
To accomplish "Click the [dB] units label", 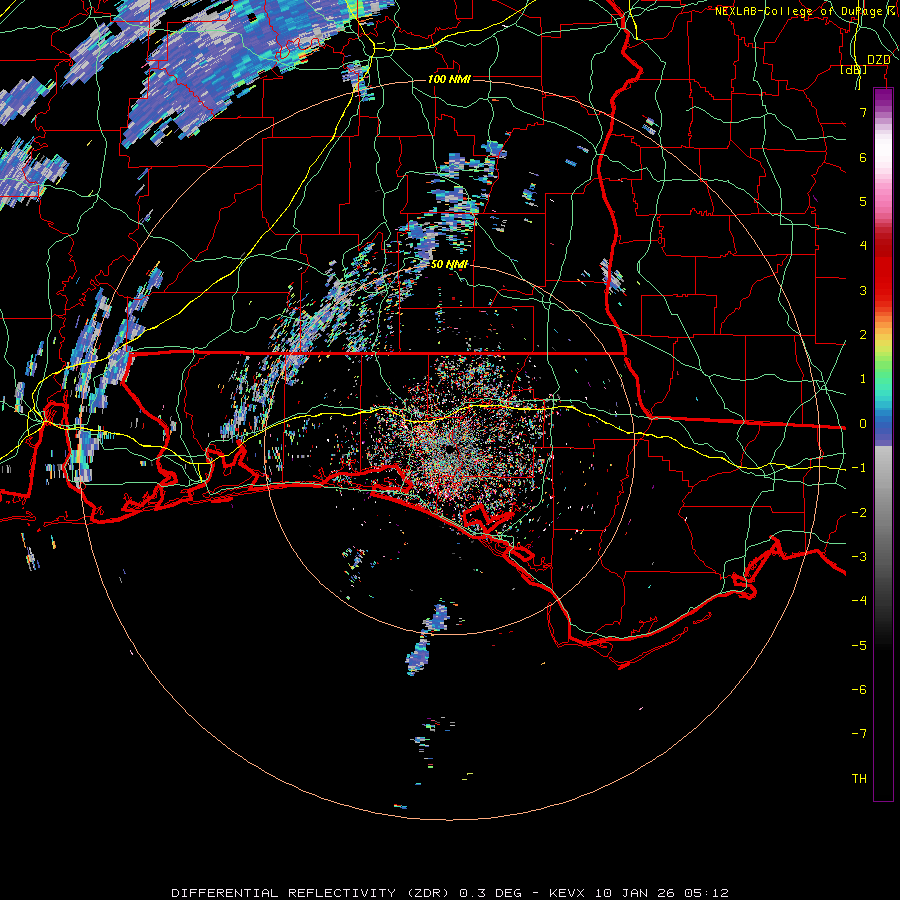I will point(854,70).
